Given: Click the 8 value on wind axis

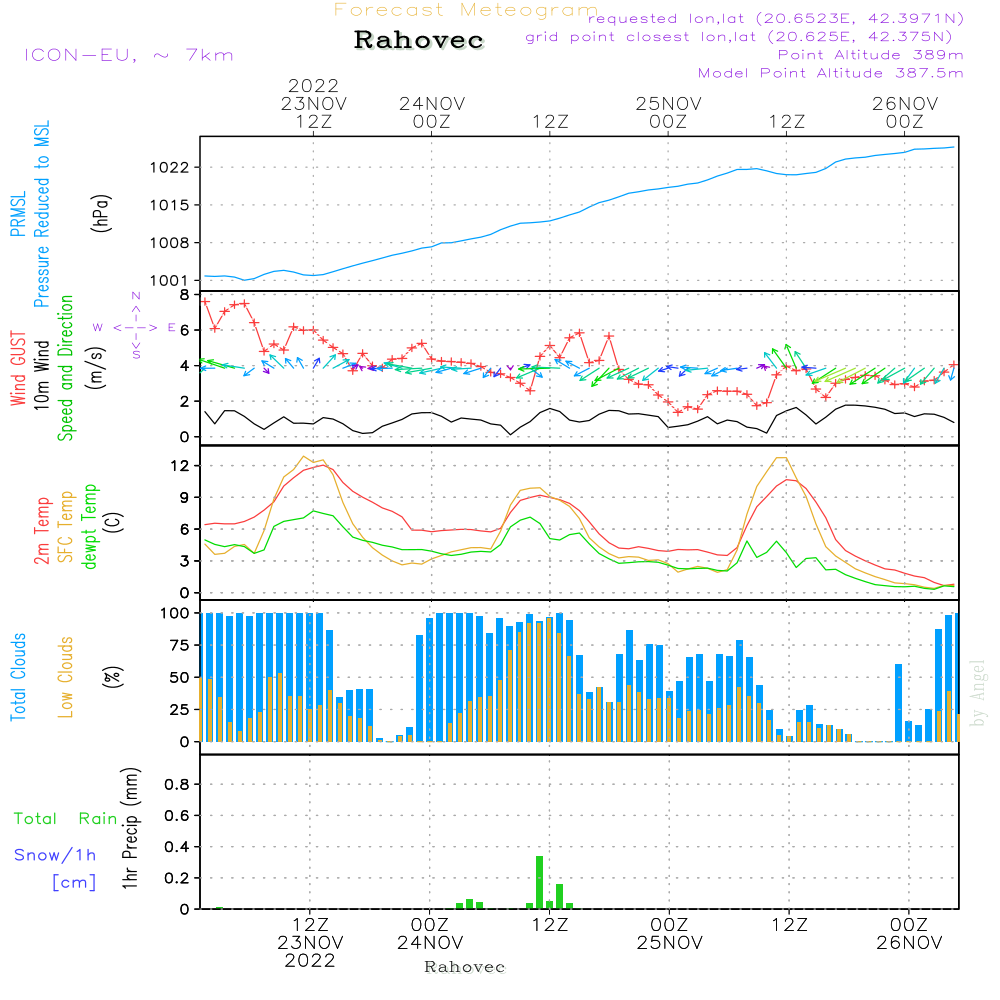Looking at the screenshot, I should (x=184, y=295).
